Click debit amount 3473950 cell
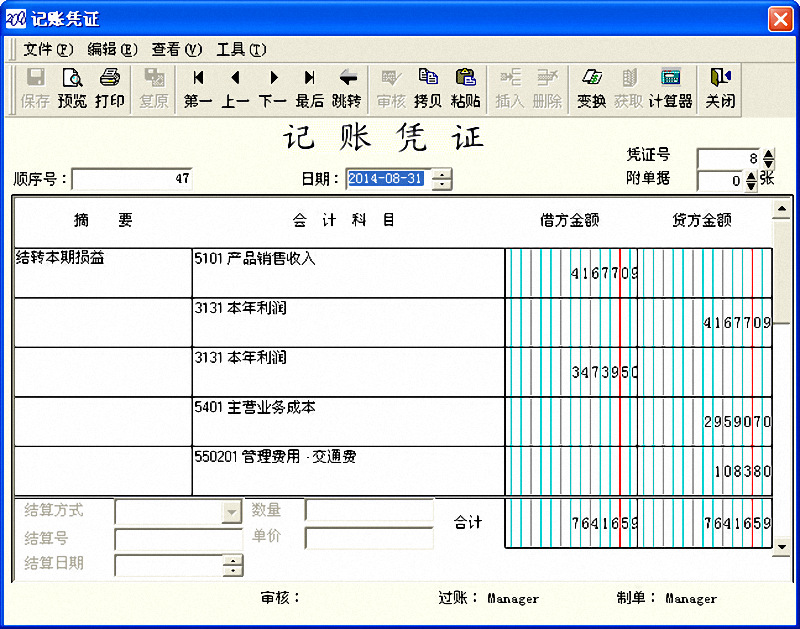The width and height of the screenshot is (800, 629). point(571,372)
